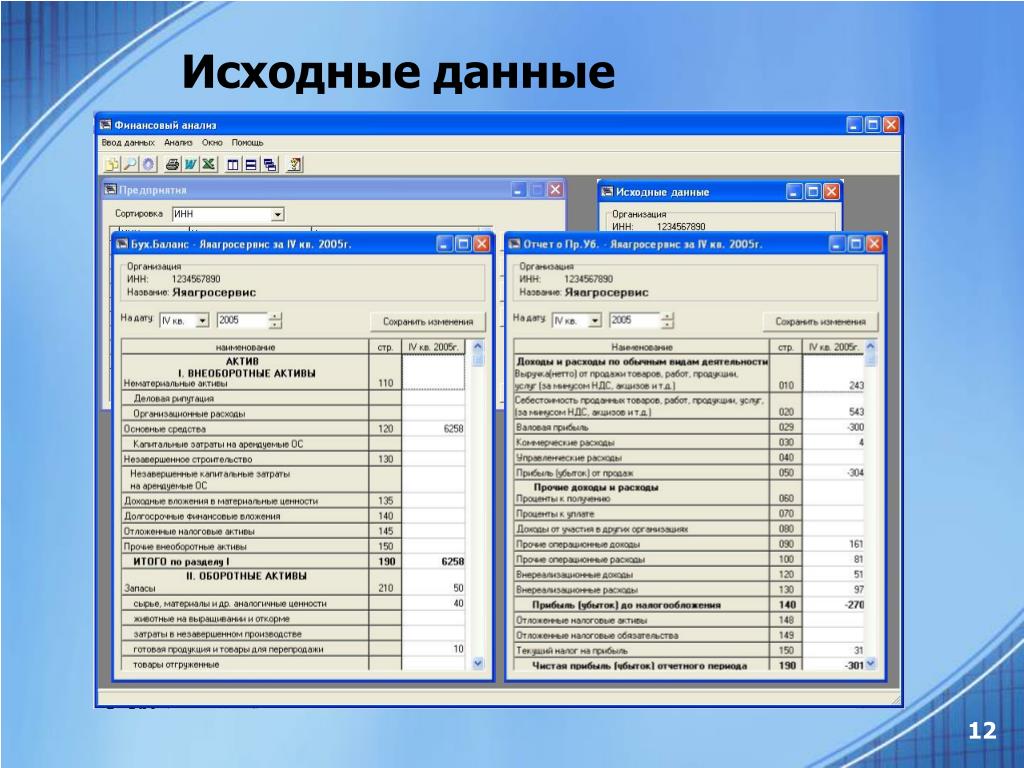Click the 'сырье, материалы' value 40 cell

coord(434,603)
